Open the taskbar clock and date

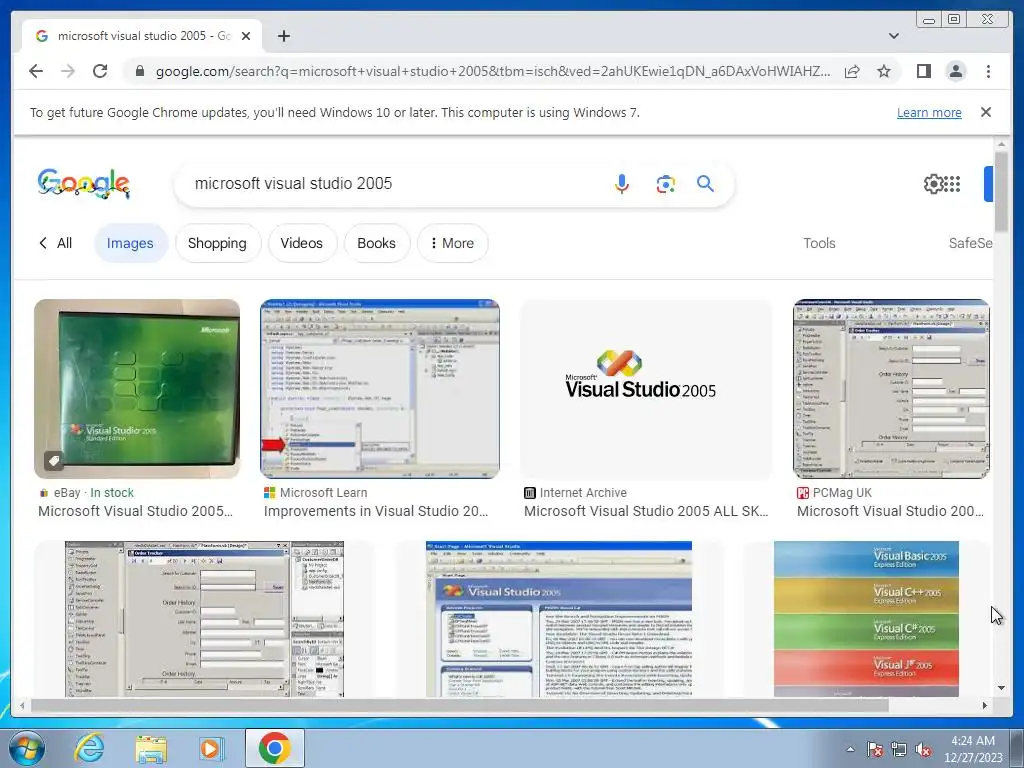click(x=973, y=749)
